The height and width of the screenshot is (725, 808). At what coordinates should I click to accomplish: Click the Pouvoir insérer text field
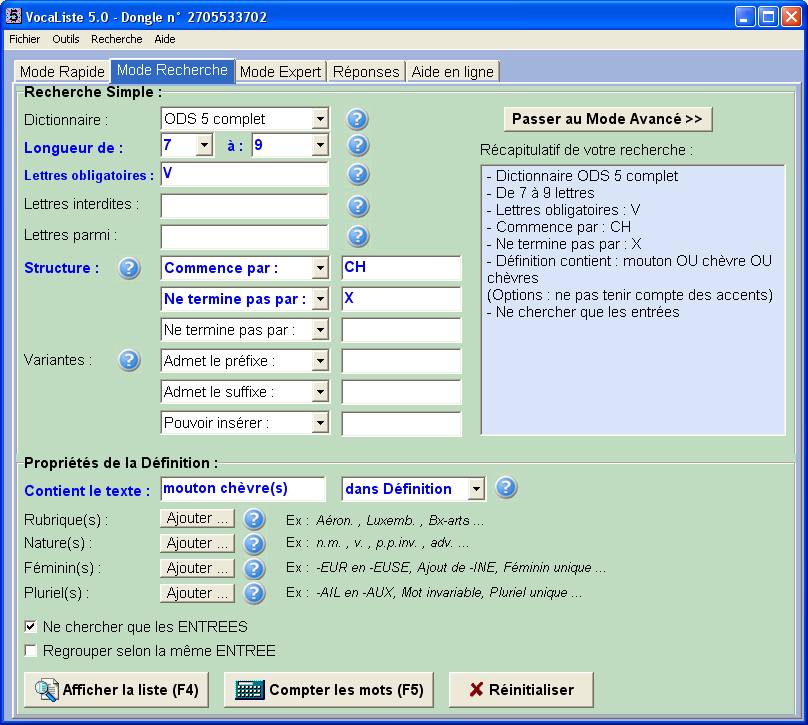pos(401,423)
